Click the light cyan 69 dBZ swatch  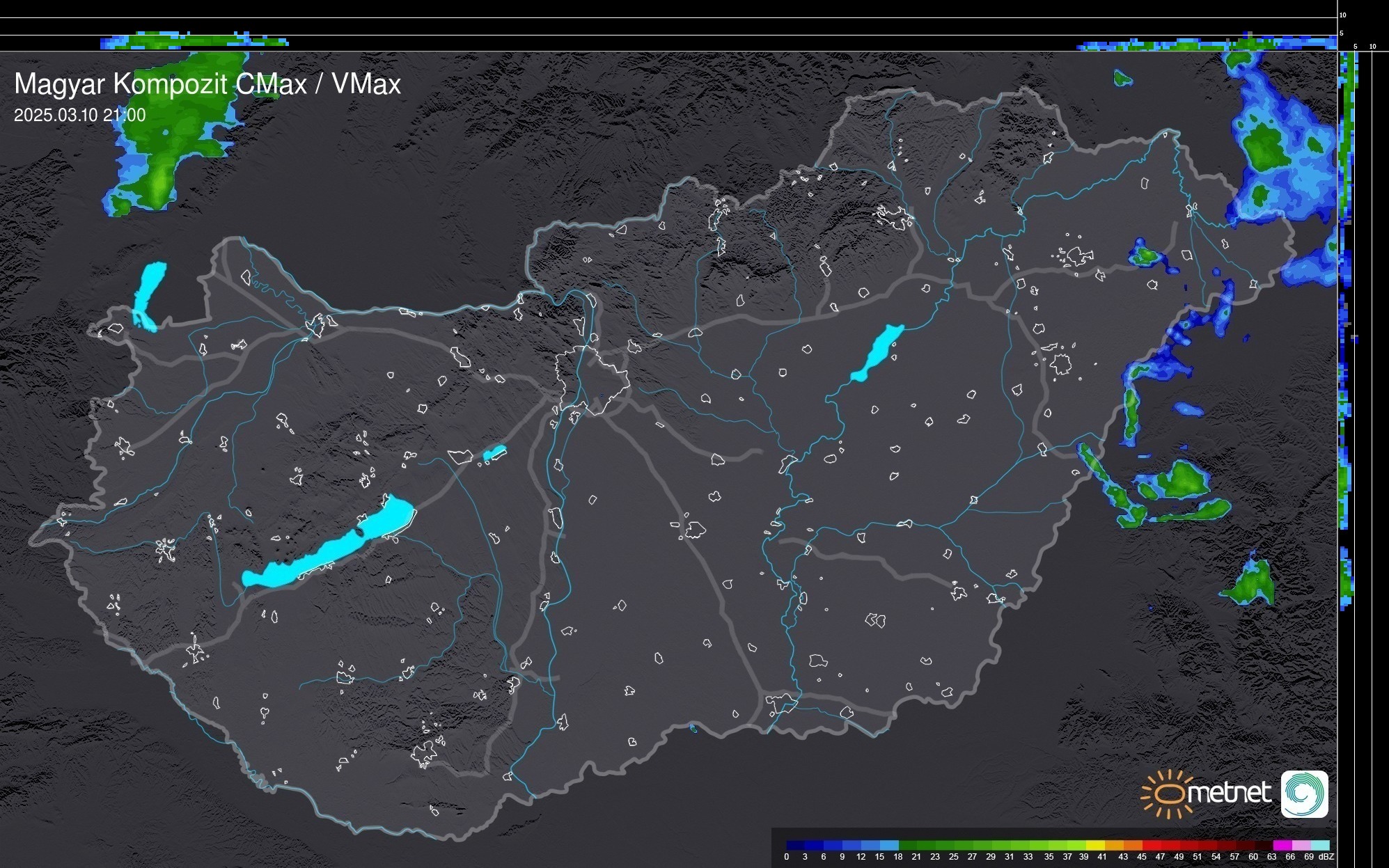pyautogui.click(x=1320, y=845)
